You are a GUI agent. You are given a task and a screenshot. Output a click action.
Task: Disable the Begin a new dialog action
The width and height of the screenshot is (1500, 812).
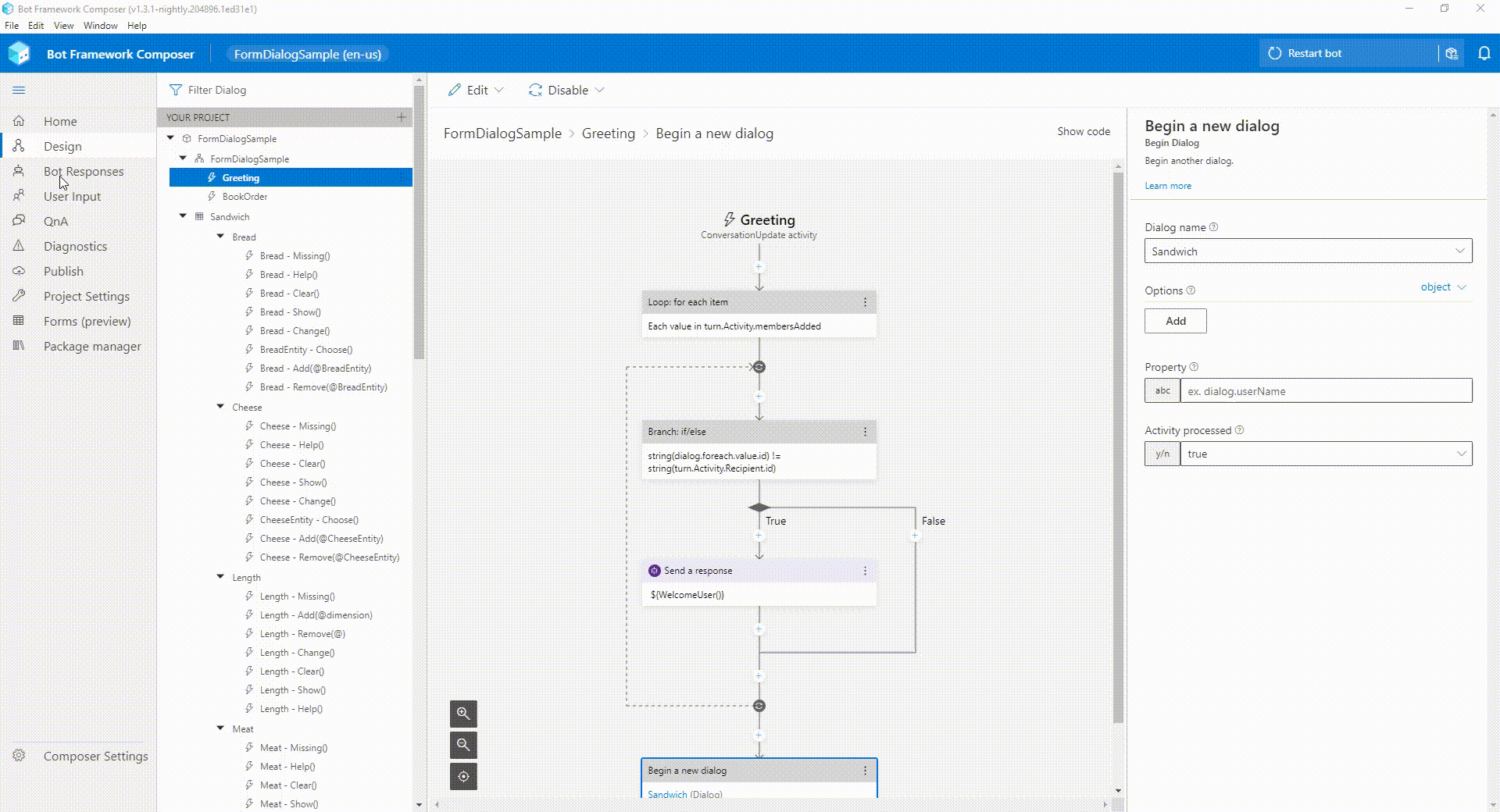[566, 90]
